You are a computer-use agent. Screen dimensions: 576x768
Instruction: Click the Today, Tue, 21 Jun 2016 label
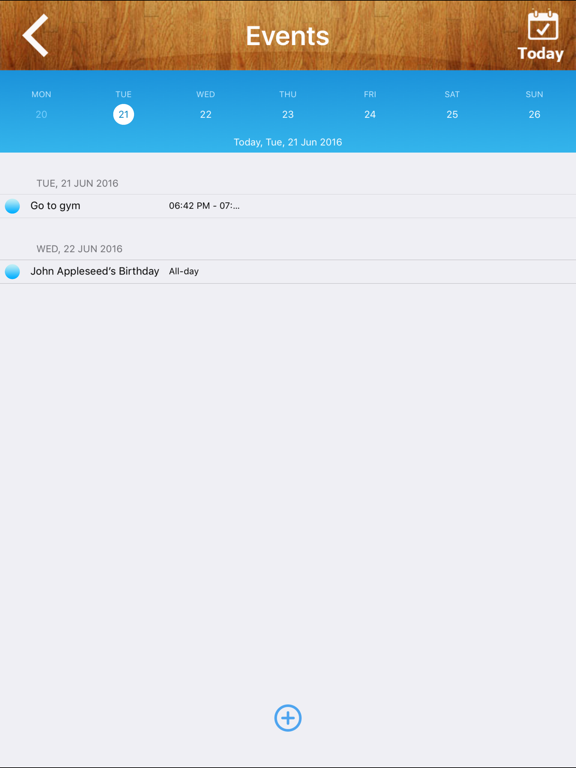tap(288, 142)
